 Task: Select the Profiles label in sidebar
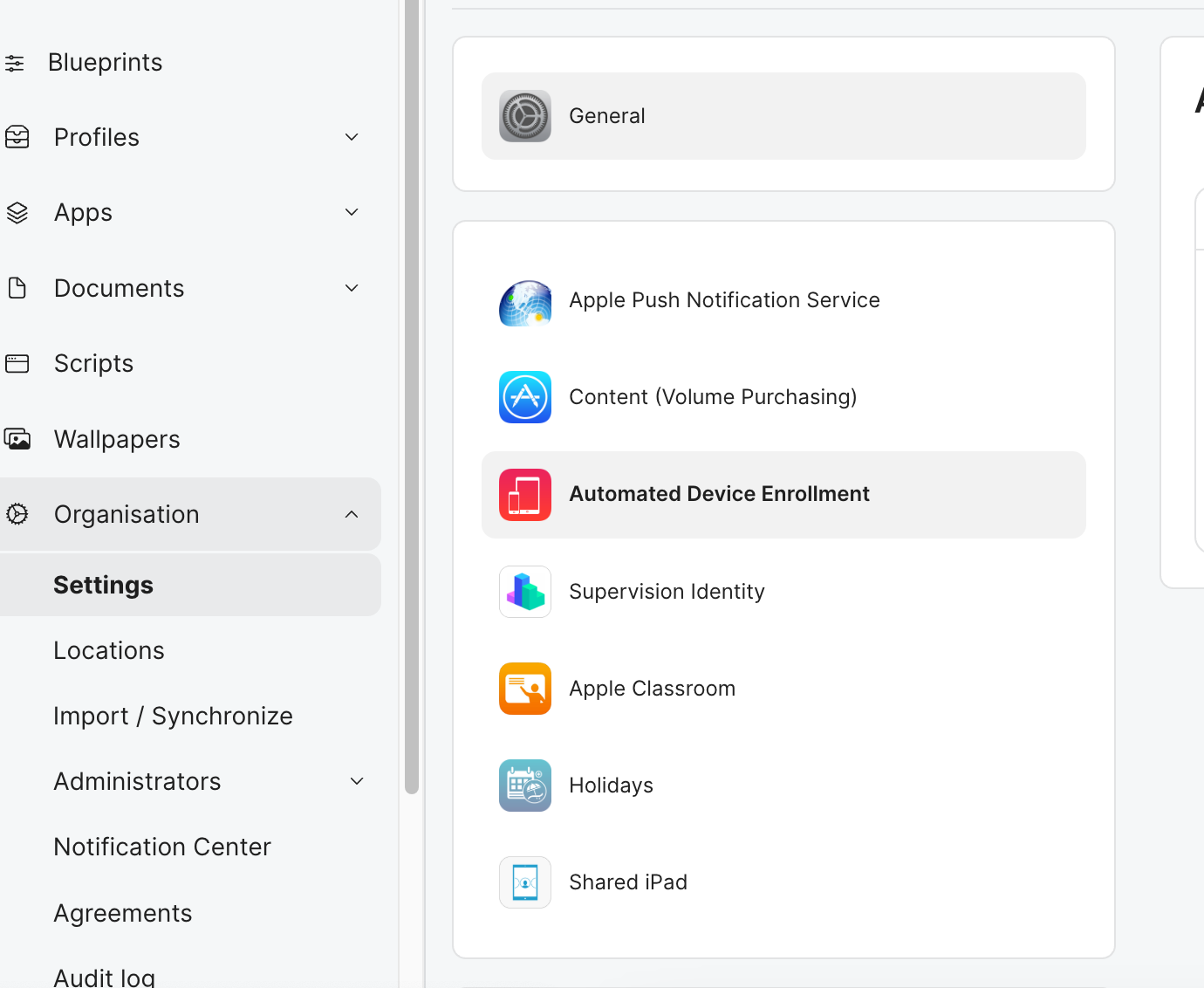pos(97,138)
